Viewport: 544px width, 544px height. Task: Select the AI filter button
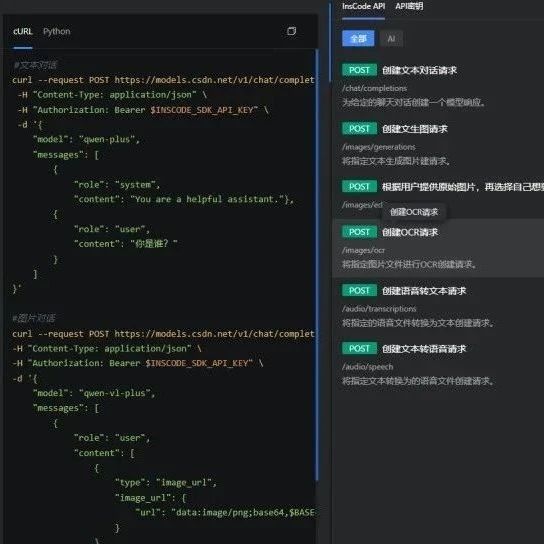[x=391, y=39]
